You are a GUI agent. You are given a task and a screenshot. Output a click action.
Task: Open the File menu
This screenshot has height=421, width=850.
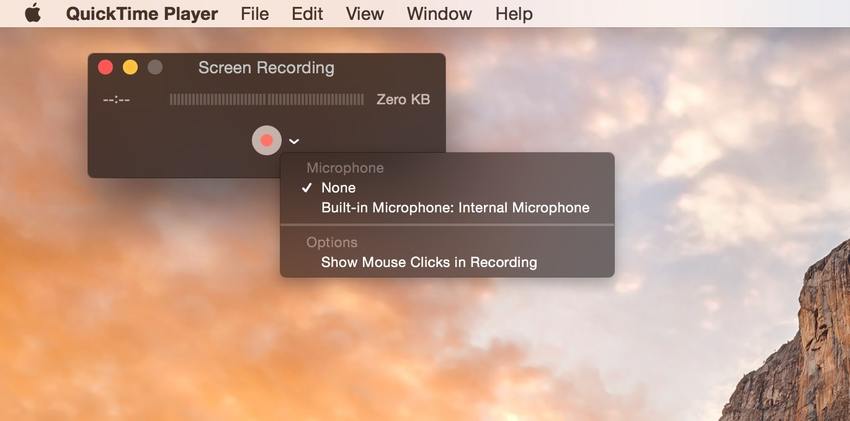tap(255, 14)
